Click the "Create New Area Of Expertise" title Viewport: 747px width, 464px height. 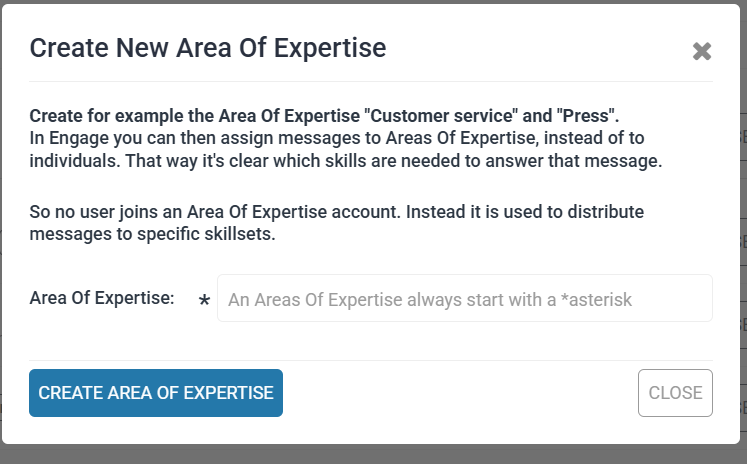[x=208, y=48]
